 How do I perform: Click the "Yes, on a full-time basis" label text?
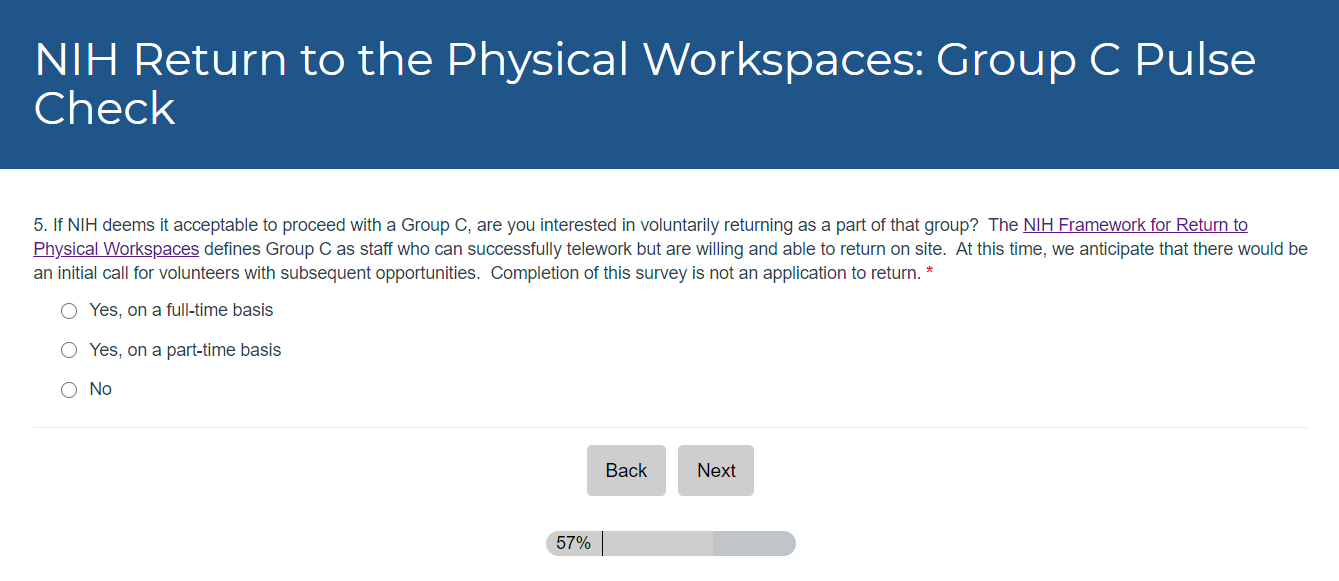click(181, 310)
